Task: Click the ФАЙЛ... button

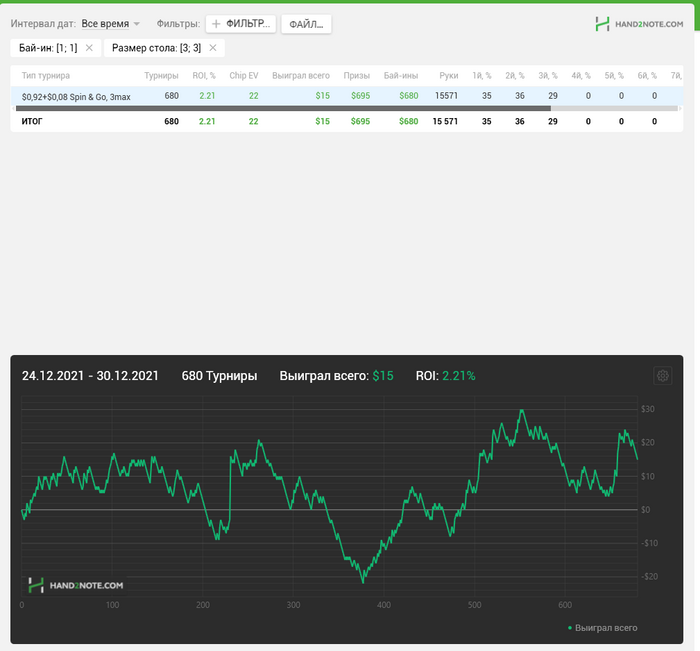Action: (x=306, y=24)
